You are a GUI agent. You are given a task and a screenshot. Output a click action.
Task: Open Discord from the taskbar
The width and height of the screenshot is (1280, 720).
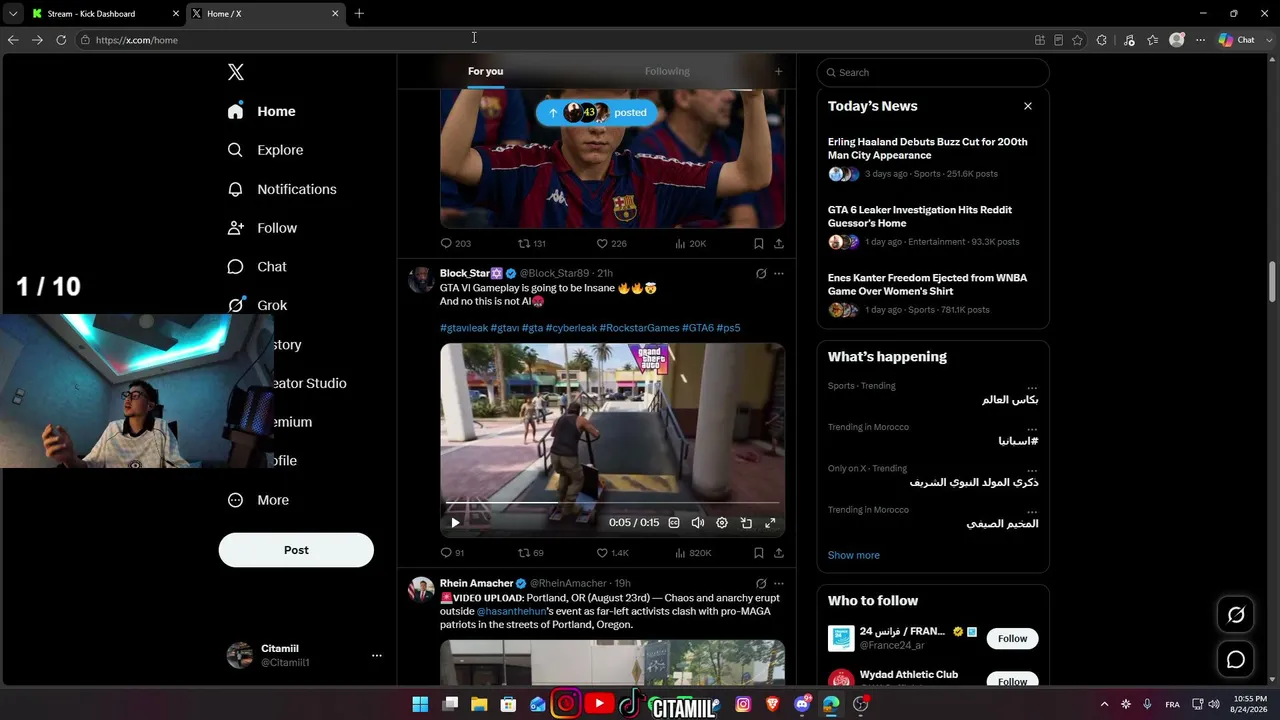point(801,704)
